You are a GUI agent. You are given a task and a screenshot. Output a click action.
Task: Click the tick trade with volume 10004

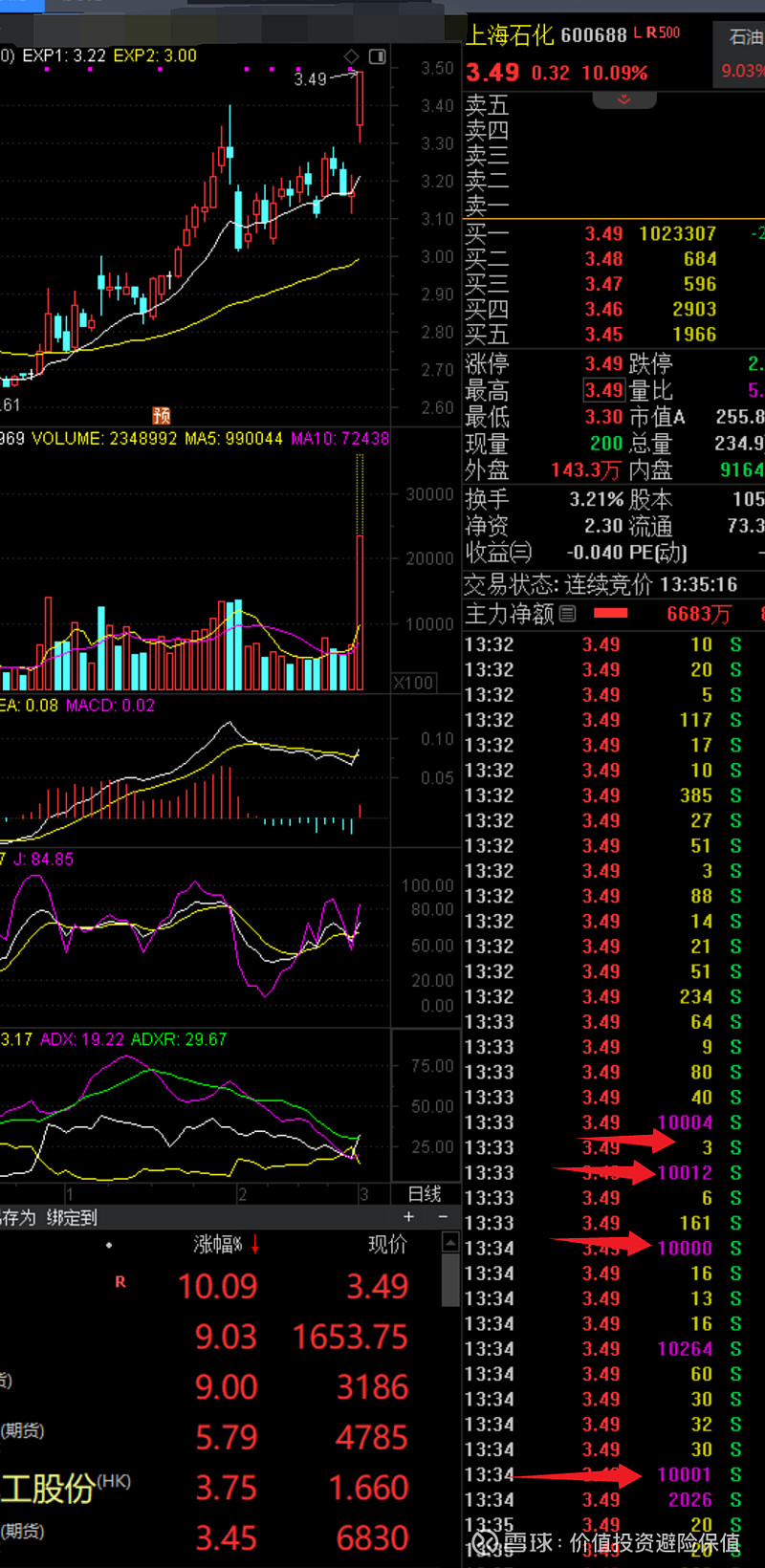click(685, 1122)
